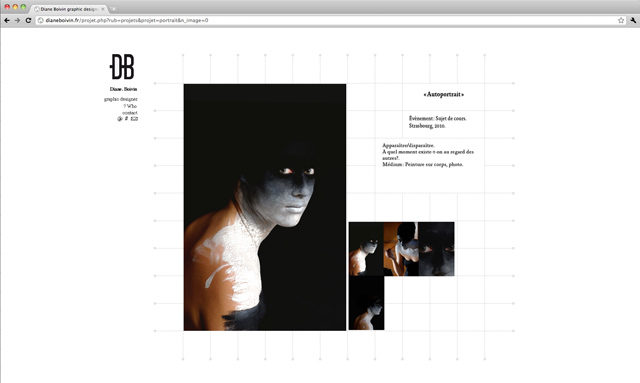640x383 pixels.
Task: Go forward in browser history
Action: 17,20
